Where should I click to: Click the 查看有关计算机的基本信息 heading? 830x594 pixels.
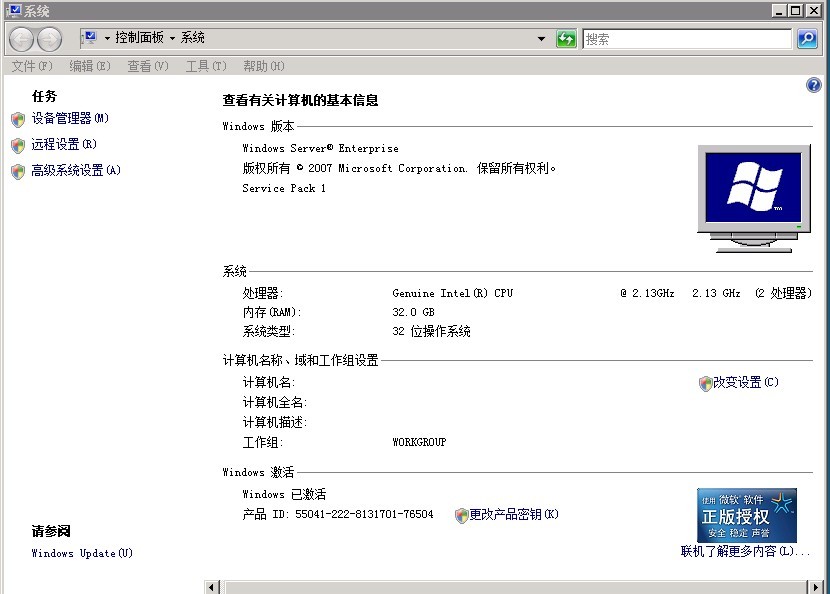click(300, 100)
